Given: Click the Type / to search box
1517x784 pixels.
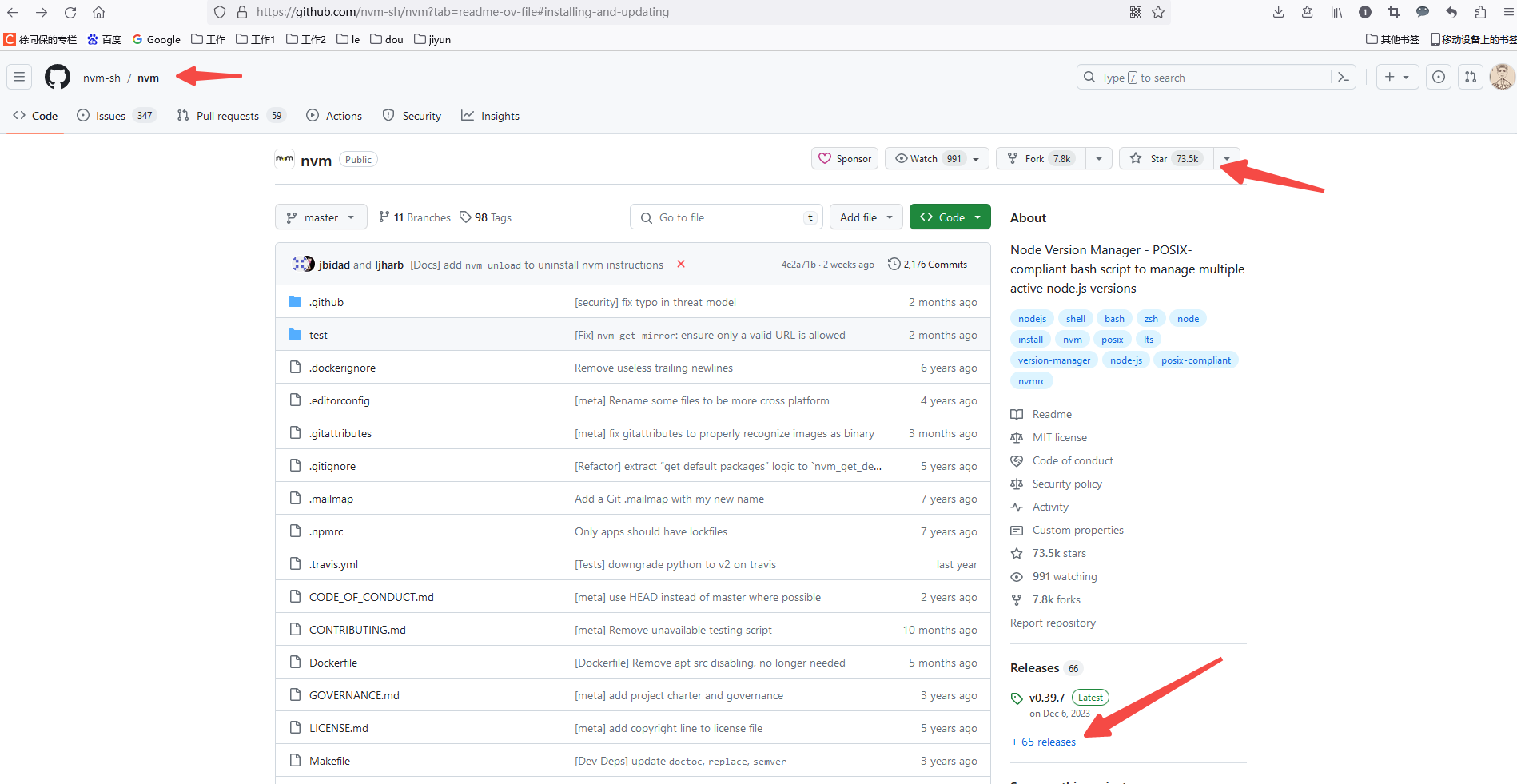Looking at the screenshot, I should (1203, 77).
